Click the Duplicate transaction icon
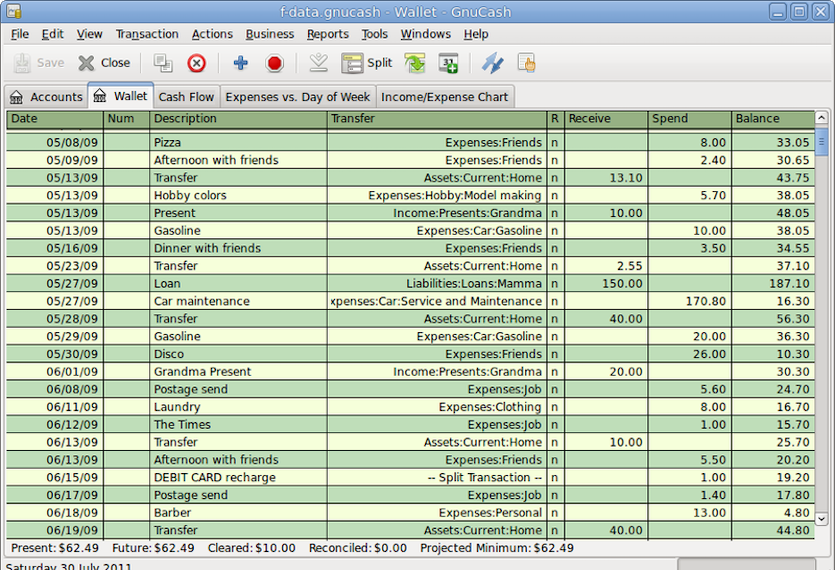The image size is (835, 570). point(163,63)
